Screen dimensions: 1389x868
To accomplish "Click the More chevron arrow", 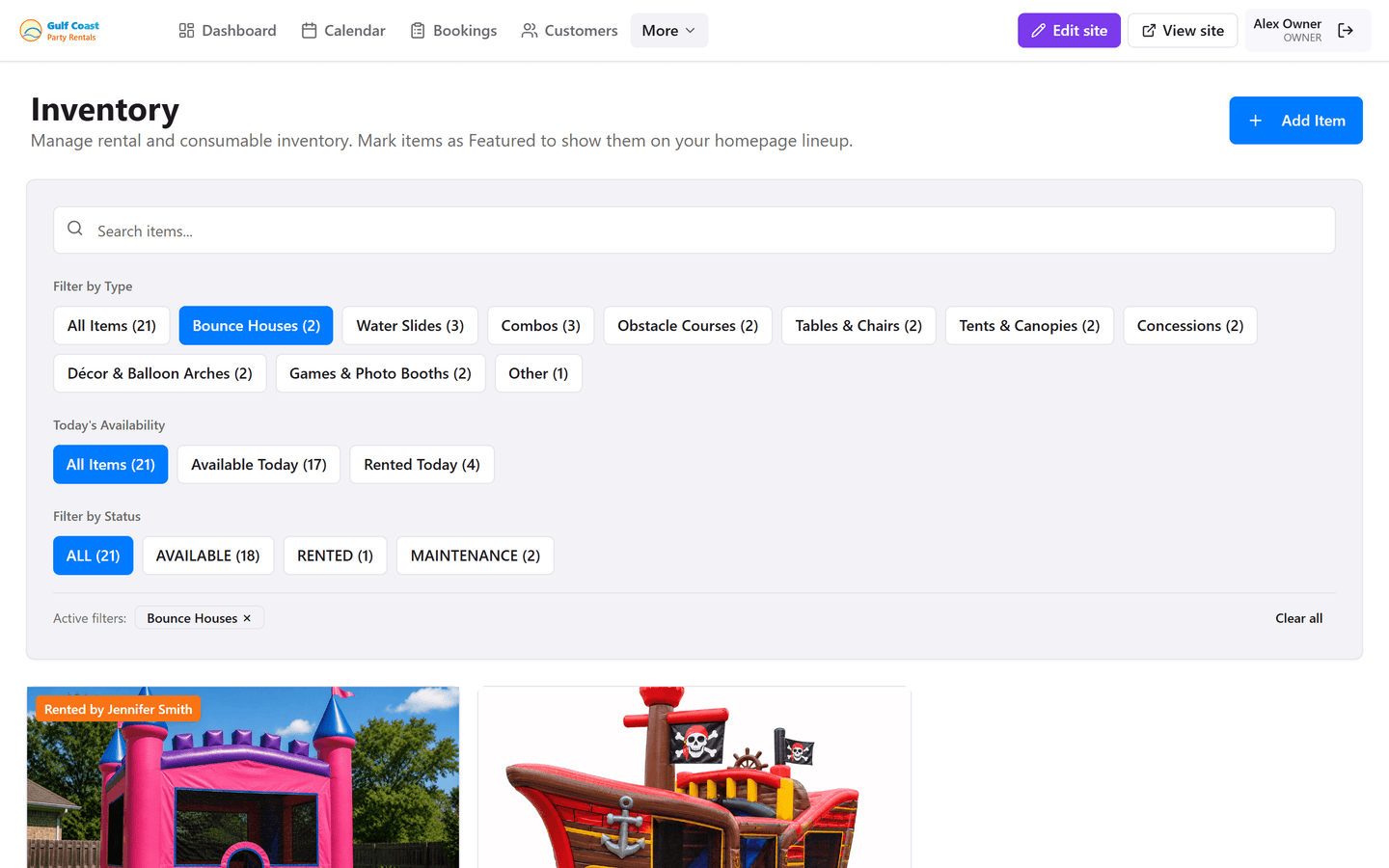I will pyautogui.click(x=690, y=31).
